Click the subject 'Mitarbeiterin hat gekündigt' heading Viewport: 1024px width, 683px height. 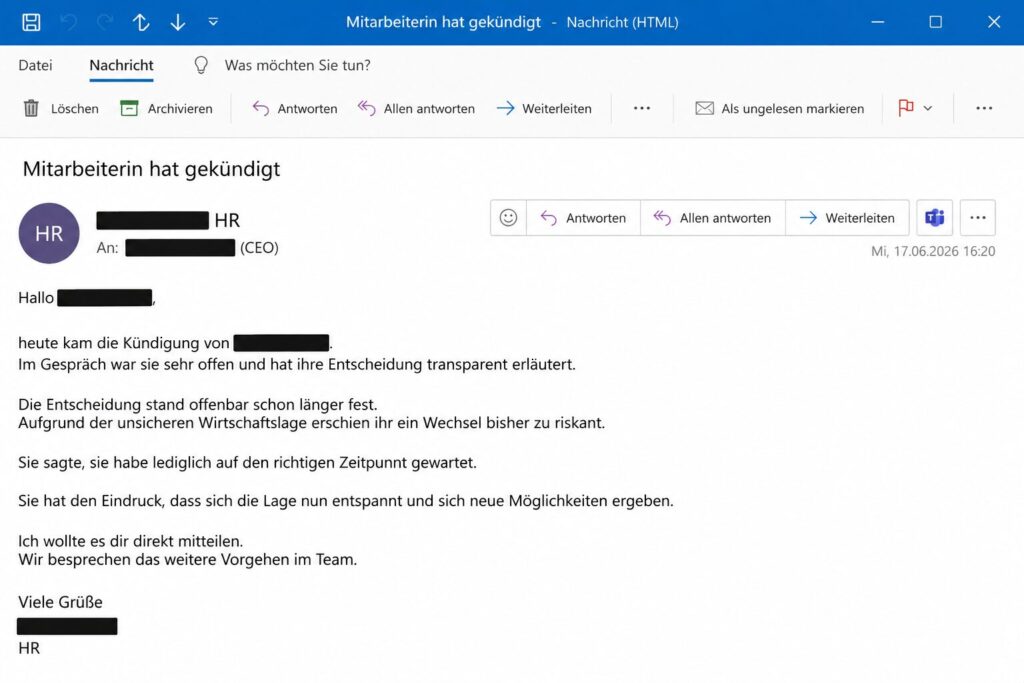(x=152, y=169)
